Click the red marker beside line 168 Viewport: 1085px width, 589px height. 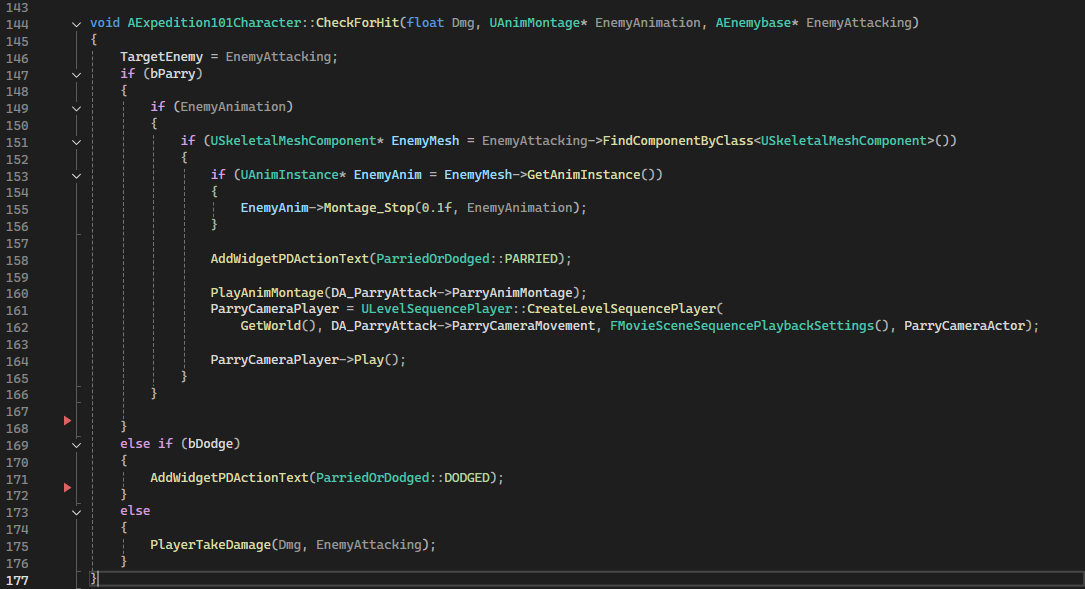coord(68,420)
